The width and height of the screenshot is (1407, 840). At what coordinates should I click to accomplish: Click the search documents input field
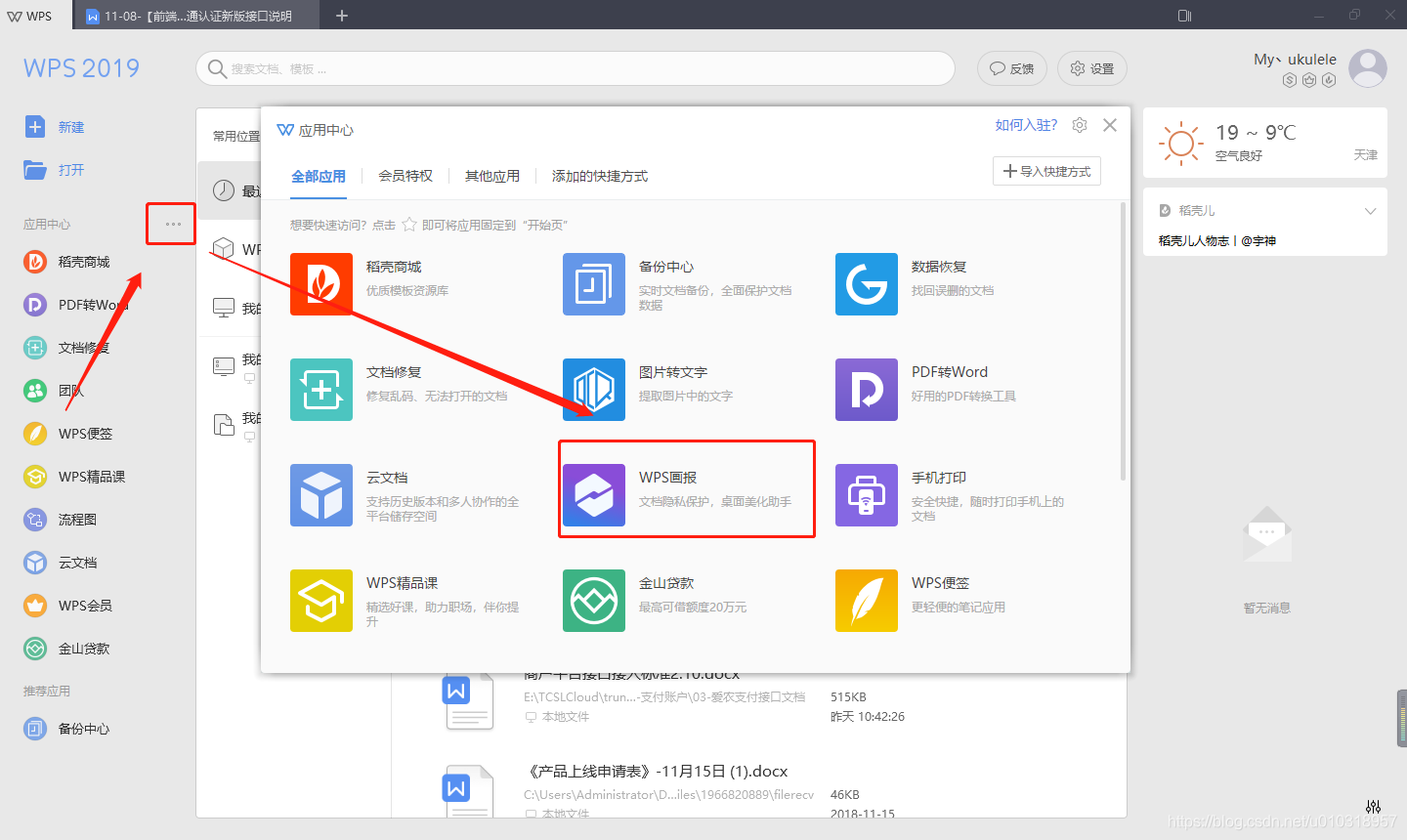[x=576, y=68]
